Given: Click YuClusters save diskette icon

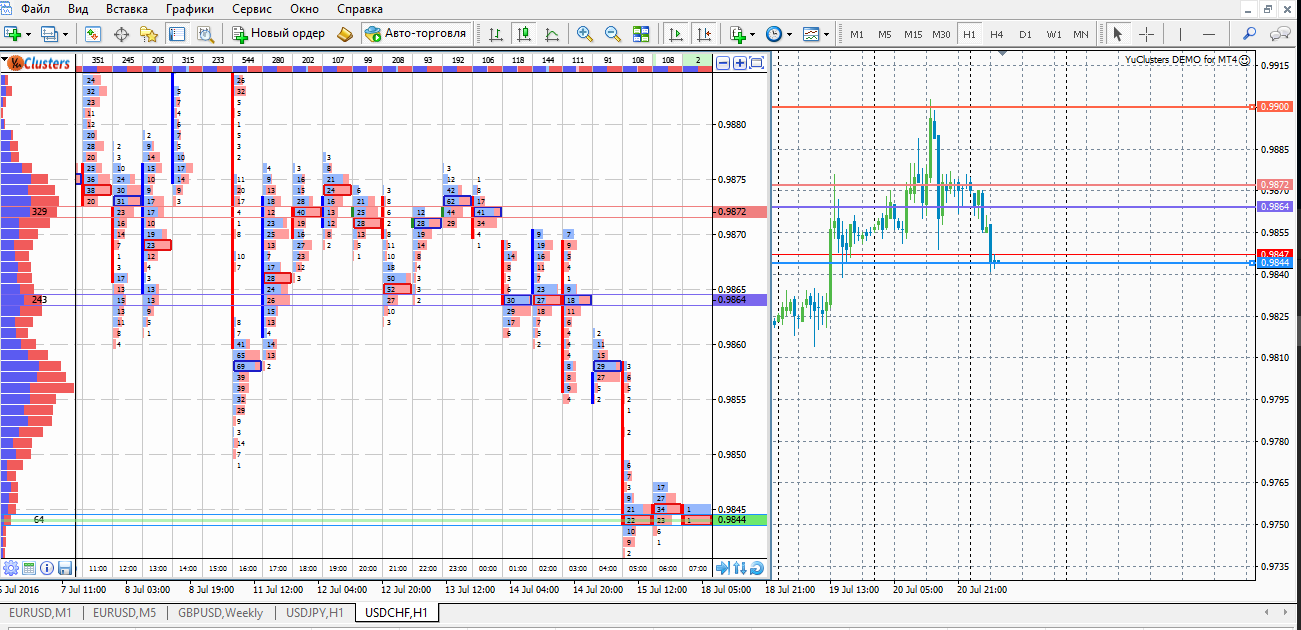Looking at the screenshot, I should click(65, 568).
